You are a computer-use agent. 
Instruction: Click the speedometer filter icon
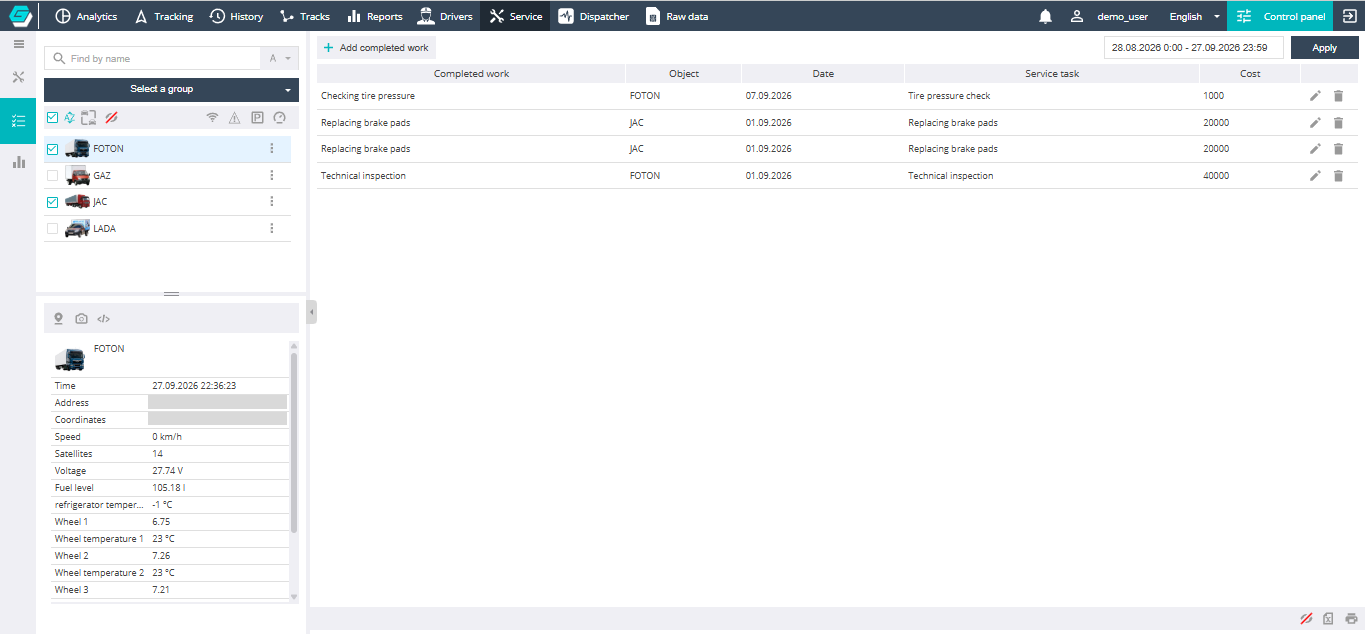pyautogui.click(x=279, y=118)
